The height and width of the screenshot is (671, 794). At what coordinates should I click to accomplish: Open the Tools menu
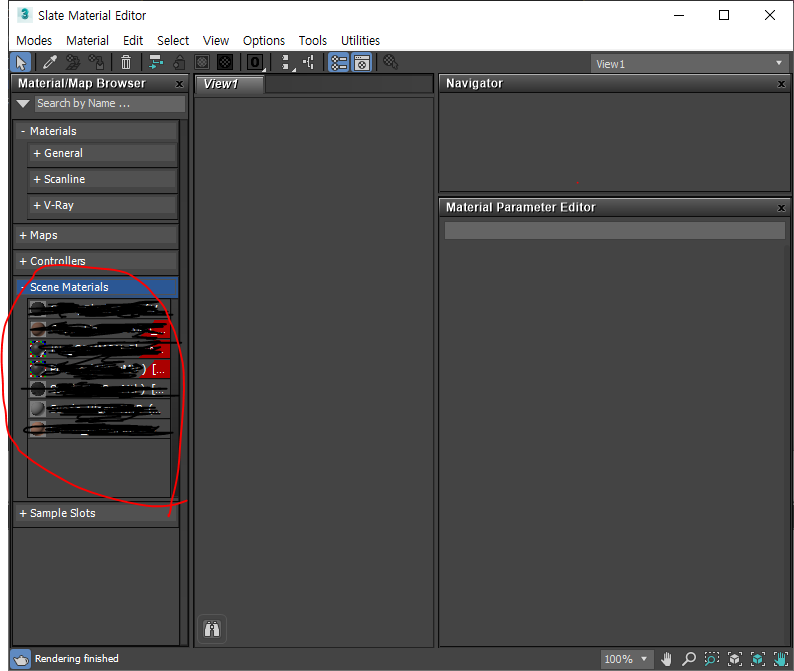pyautogui.click(x=312, y=41)
